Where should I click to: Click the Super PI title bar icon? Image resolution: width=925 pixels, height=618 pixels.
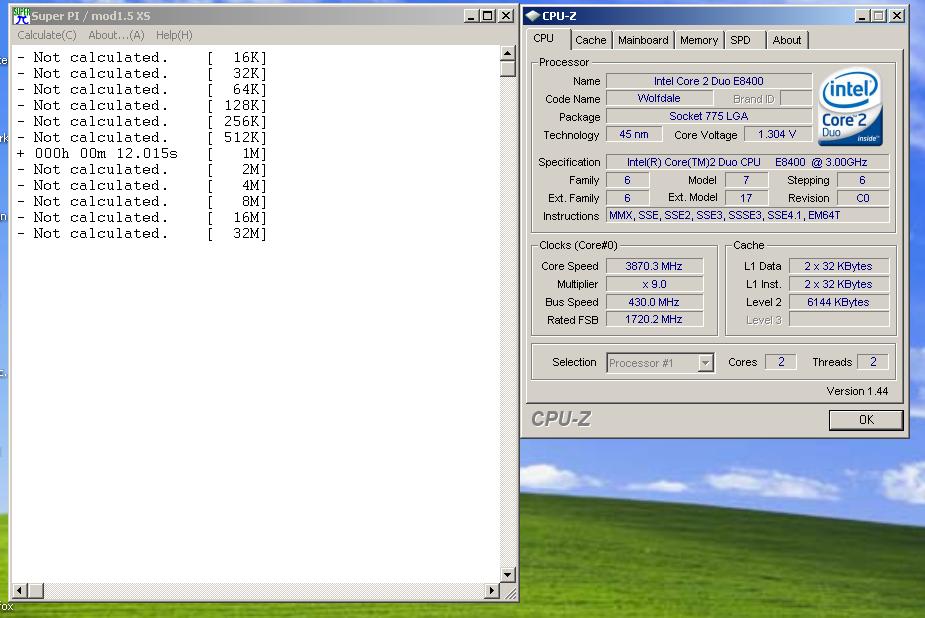pyautogui.click(x=21, y=16)
